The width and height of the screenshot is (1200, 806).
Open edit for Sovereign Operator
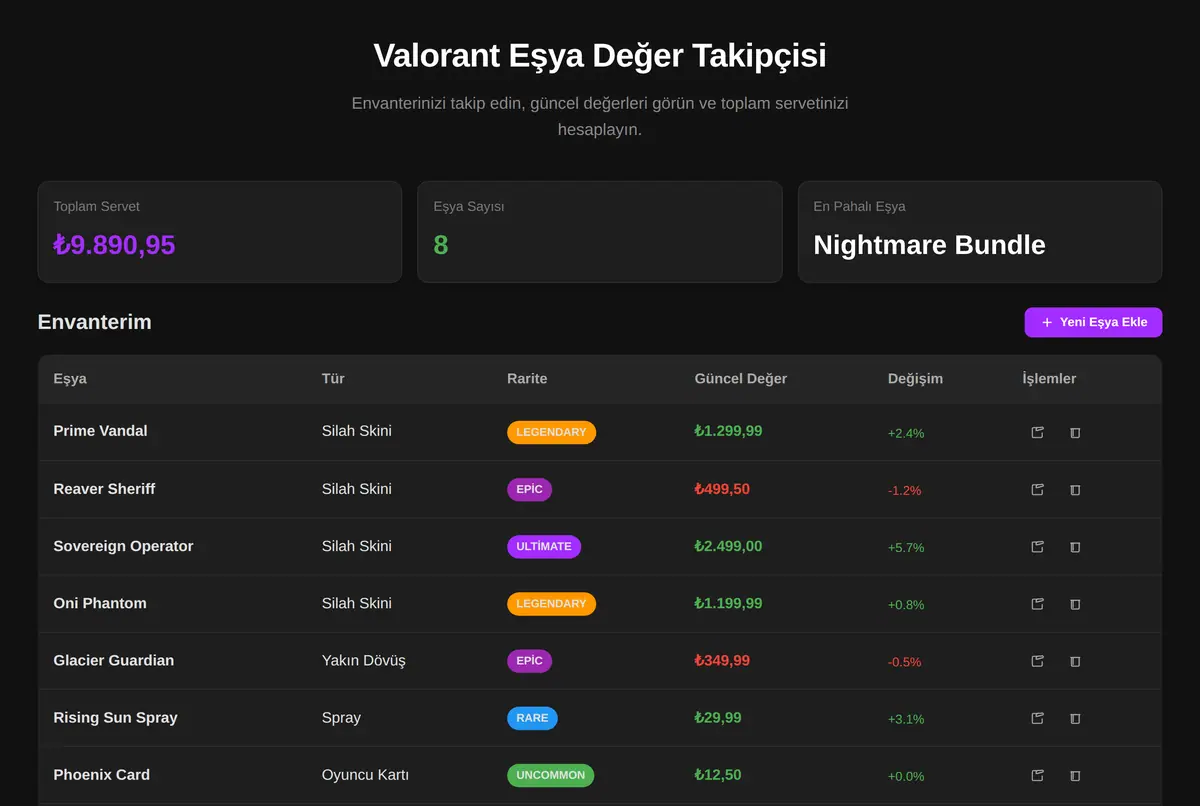[1037, 547]
